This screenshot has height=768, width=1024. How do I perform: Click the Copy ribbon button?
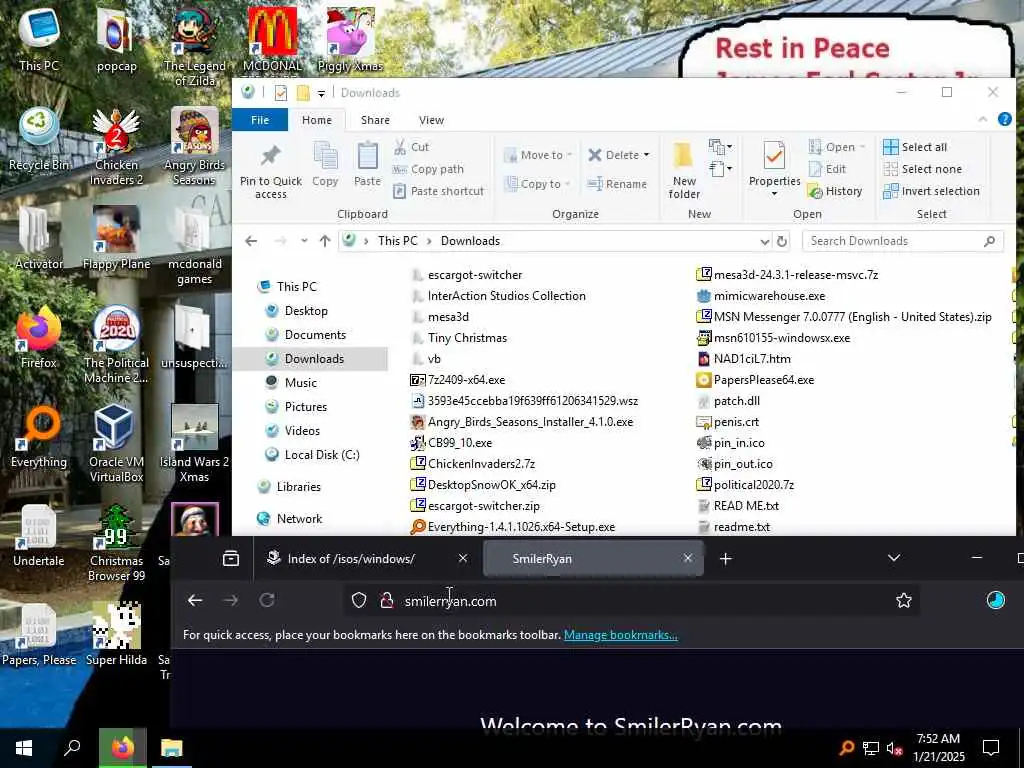click(325, 165)
